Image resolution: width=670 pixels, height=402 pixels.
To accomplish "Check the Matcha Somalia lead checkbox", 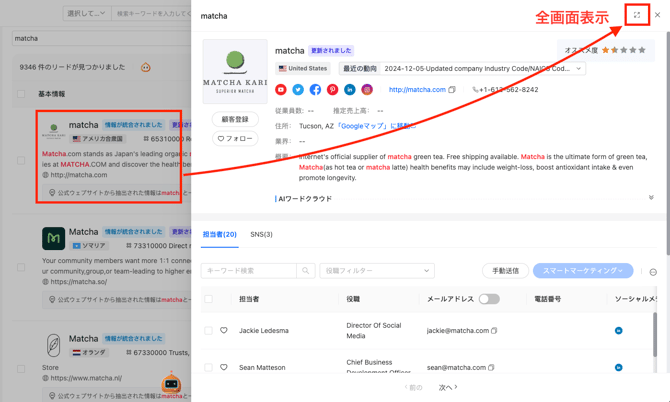I will pyautogui.click(x=21, y=267).
